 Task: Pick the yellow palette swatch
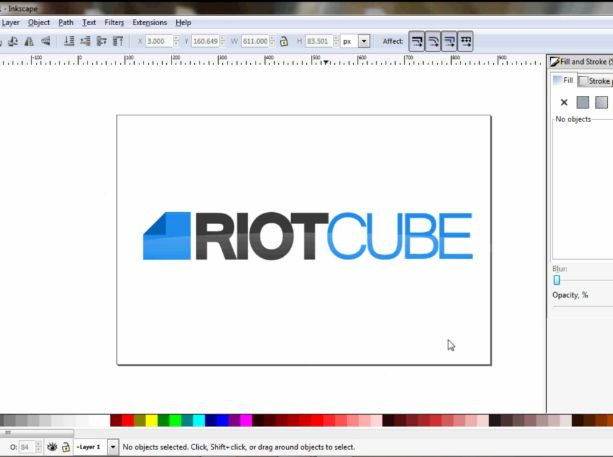152,420
